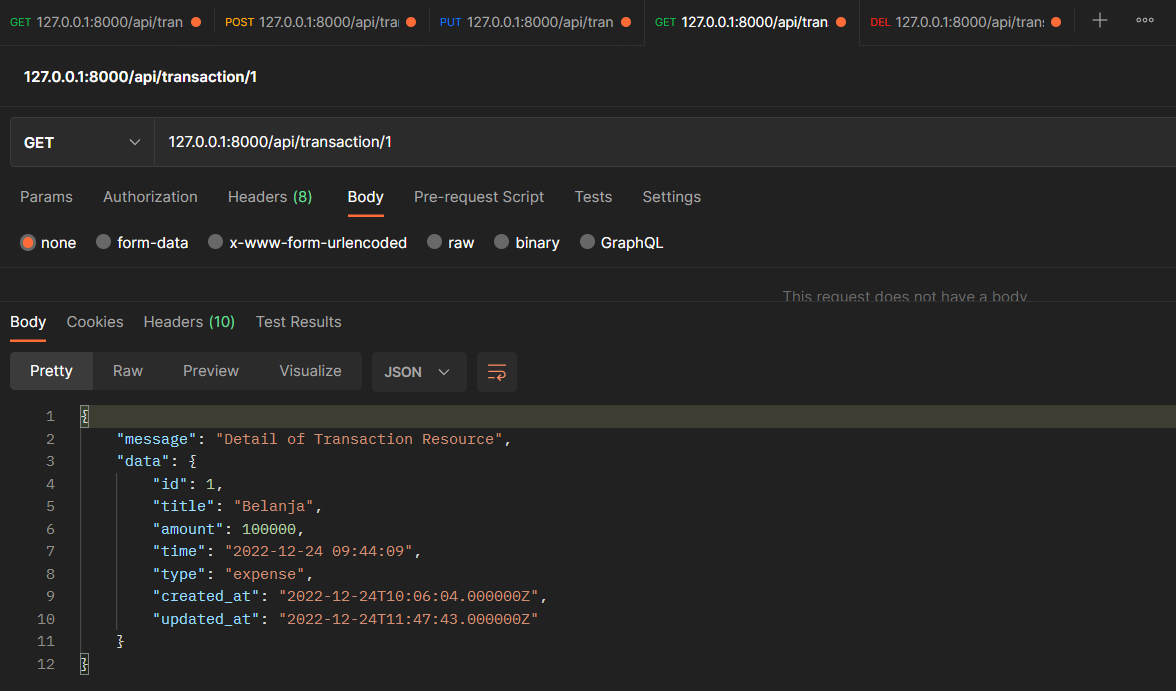Show the Test Results tab
Viewport: 1176px width, 691px height.
point(298,322)
